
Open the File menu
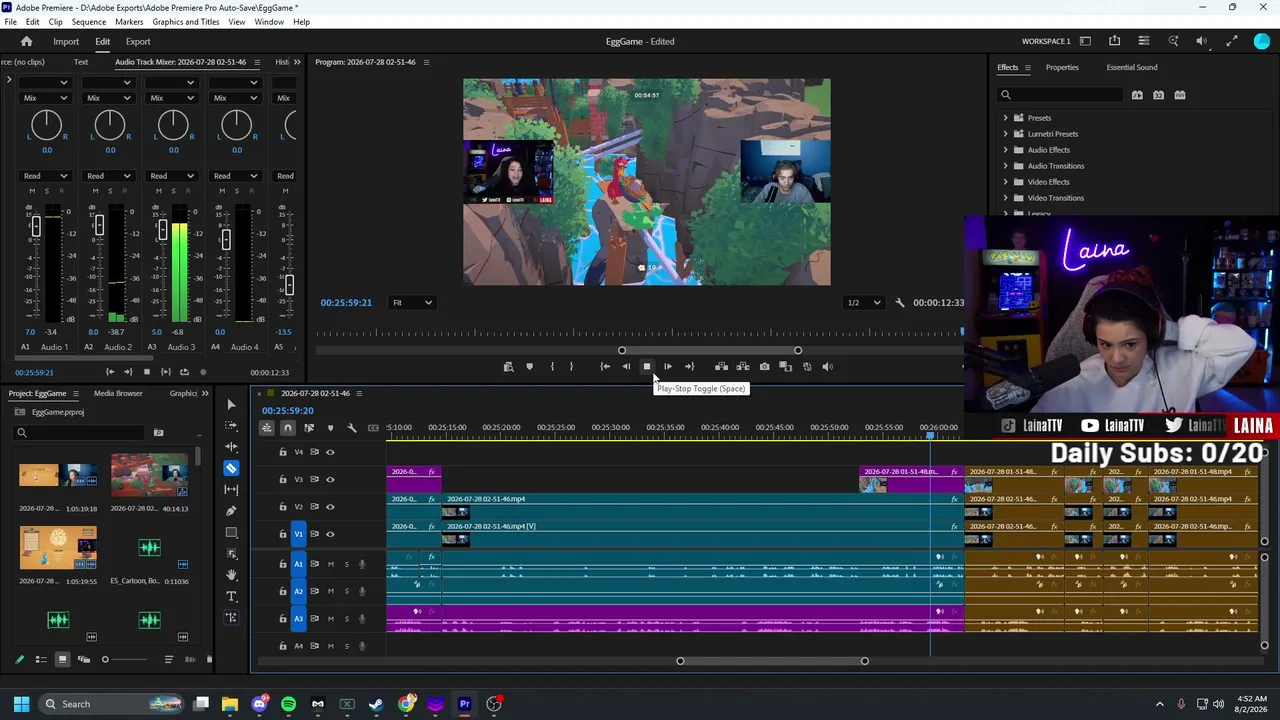[x=10, y=22]
